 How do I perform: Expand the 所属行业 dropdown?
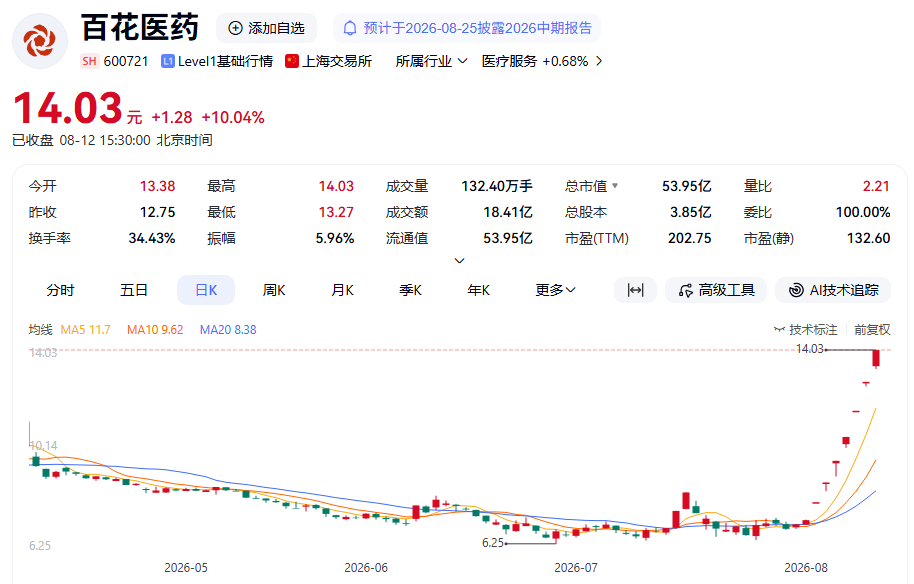[431, 61]
